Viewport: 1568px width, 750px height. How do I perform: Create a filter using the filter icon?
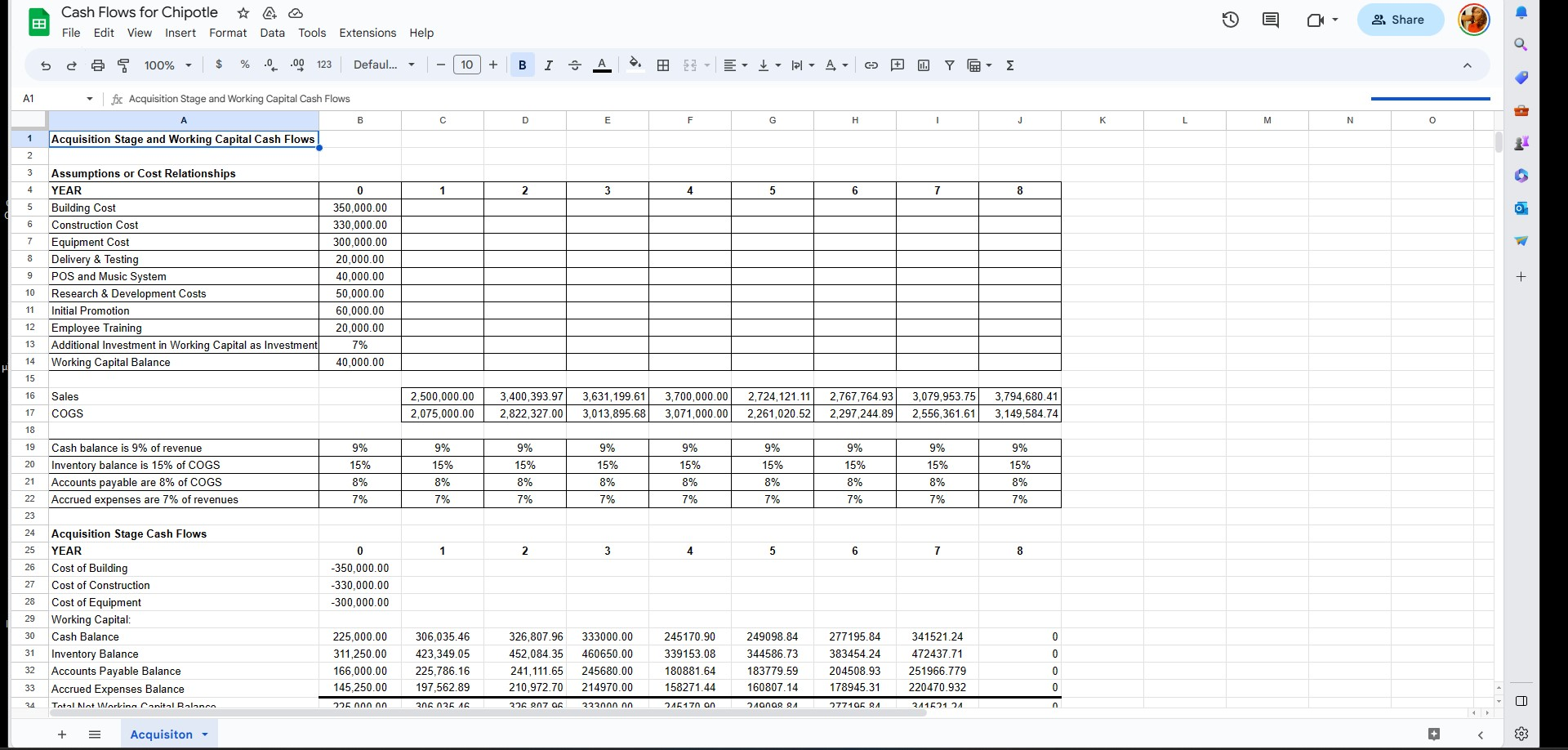(949, 65)
